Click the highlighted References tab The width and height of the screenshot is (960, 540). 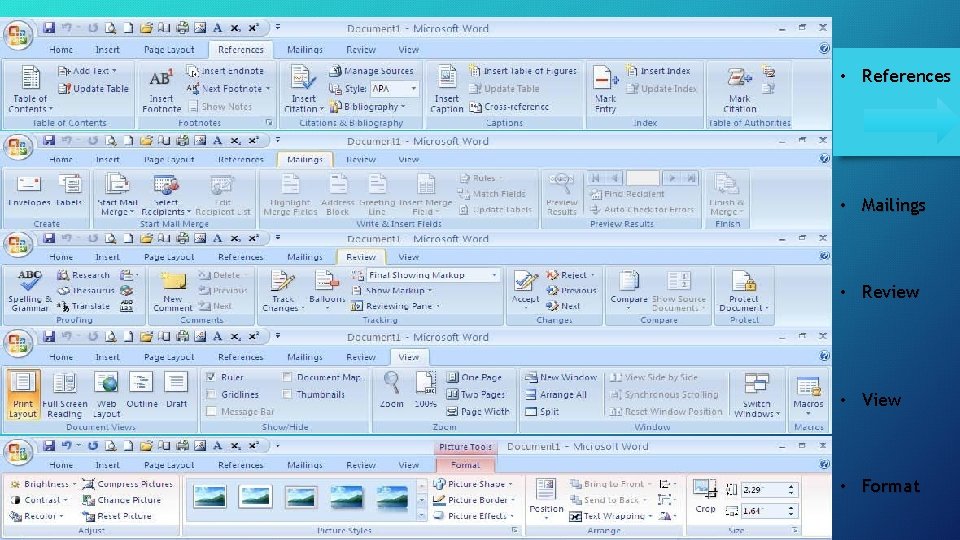point(241,50)
